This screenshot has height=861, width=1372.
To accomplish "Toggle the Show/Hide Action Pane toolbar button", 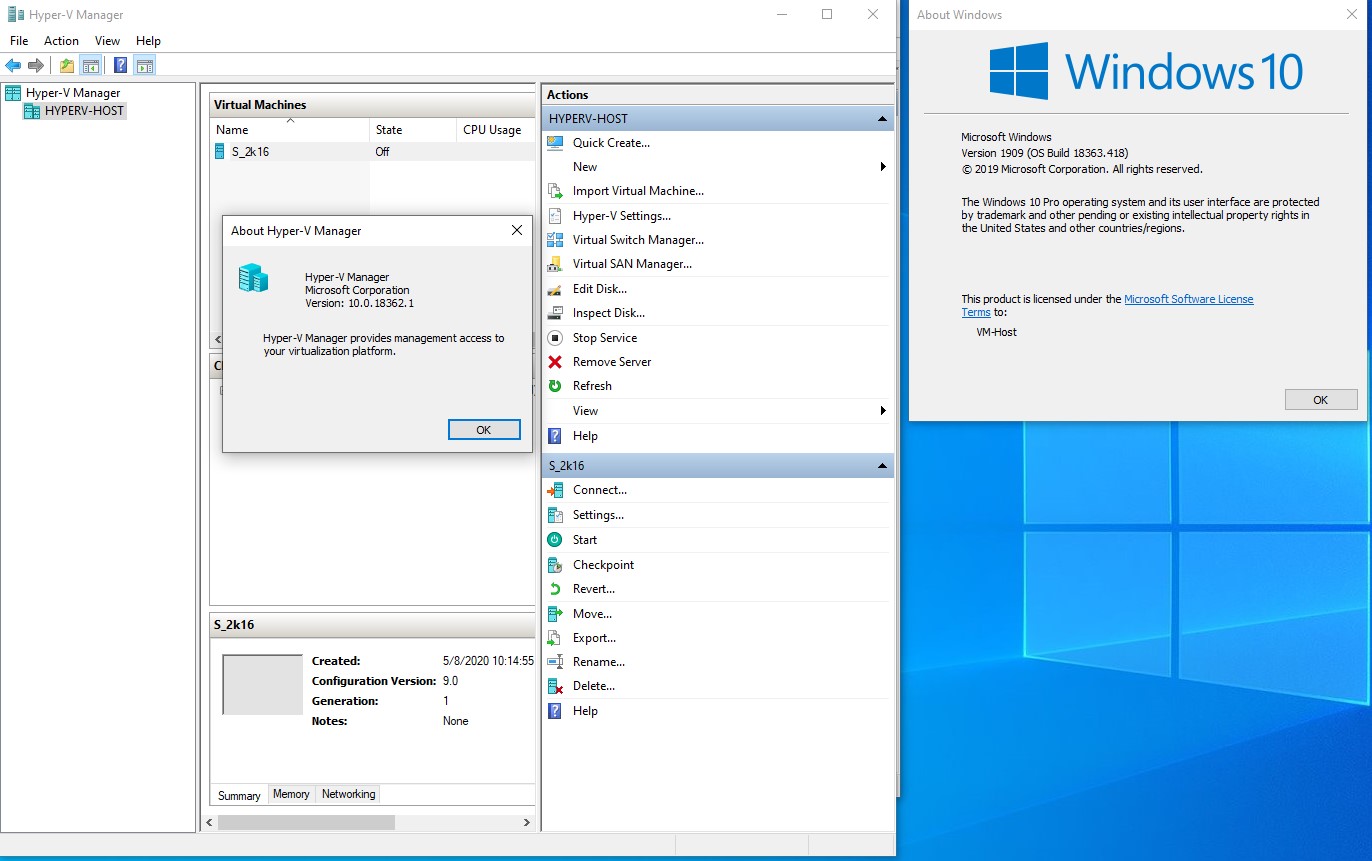I will (145, 66).
